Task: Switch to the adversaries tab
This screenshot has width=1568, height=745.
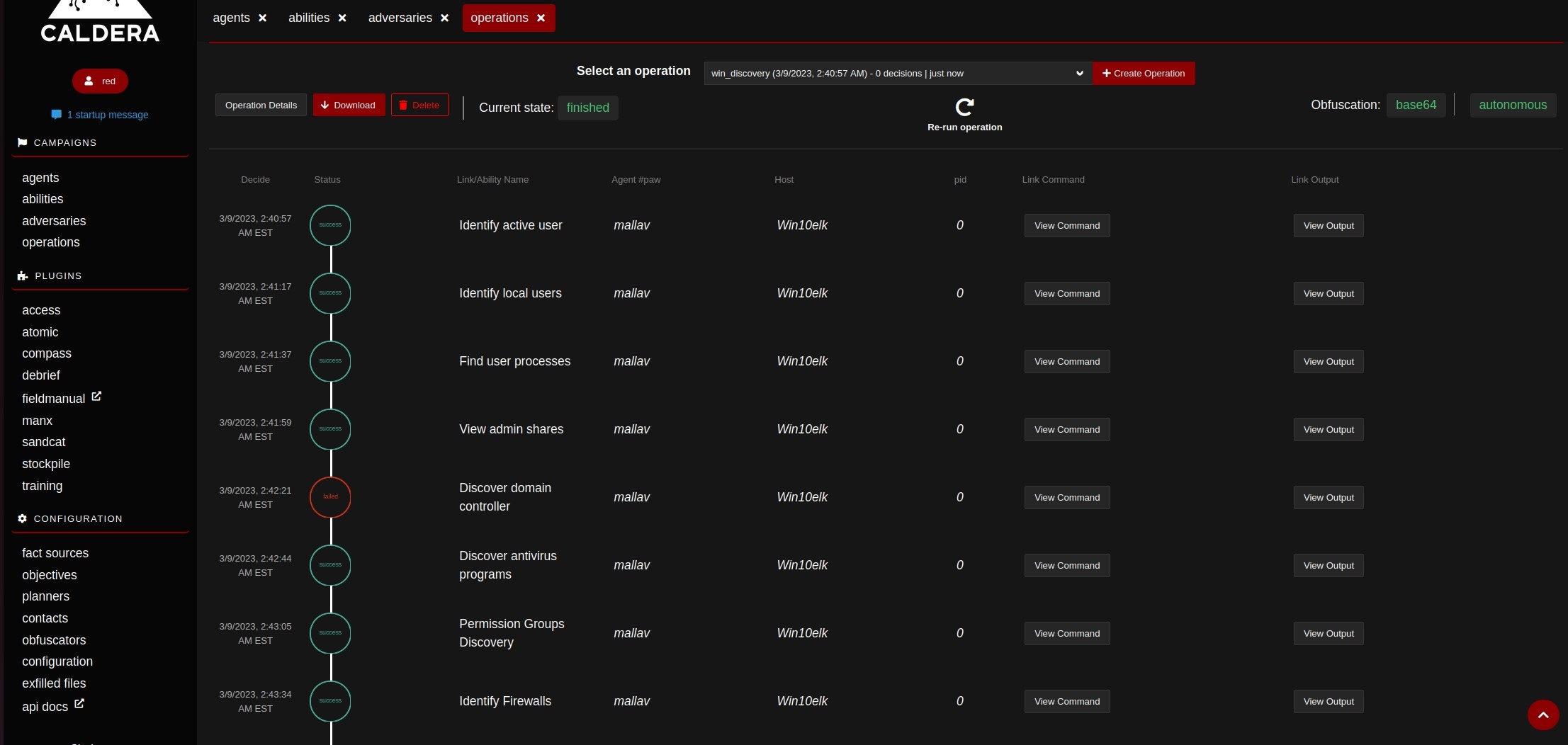Action: [x=400, y=18]
